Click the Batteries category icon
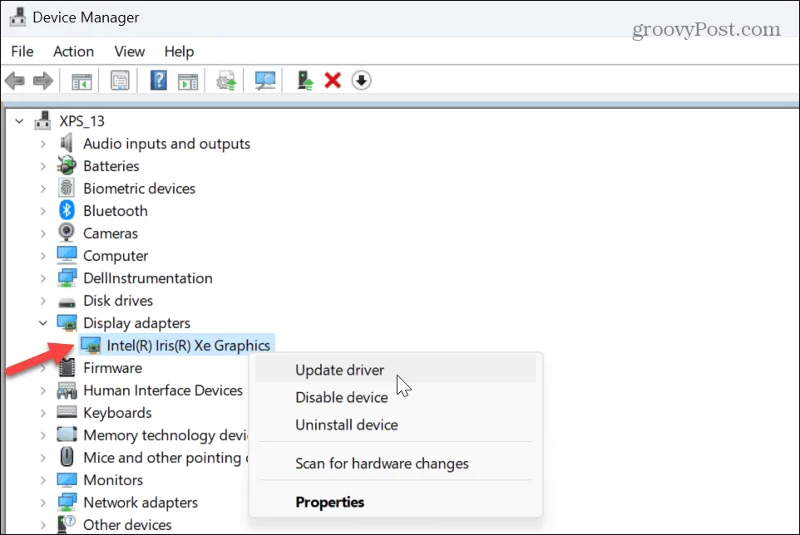 coord(66,166)
